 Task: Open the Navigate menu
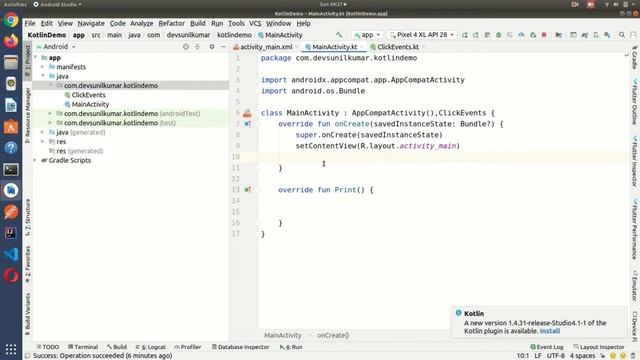point(91,24)
